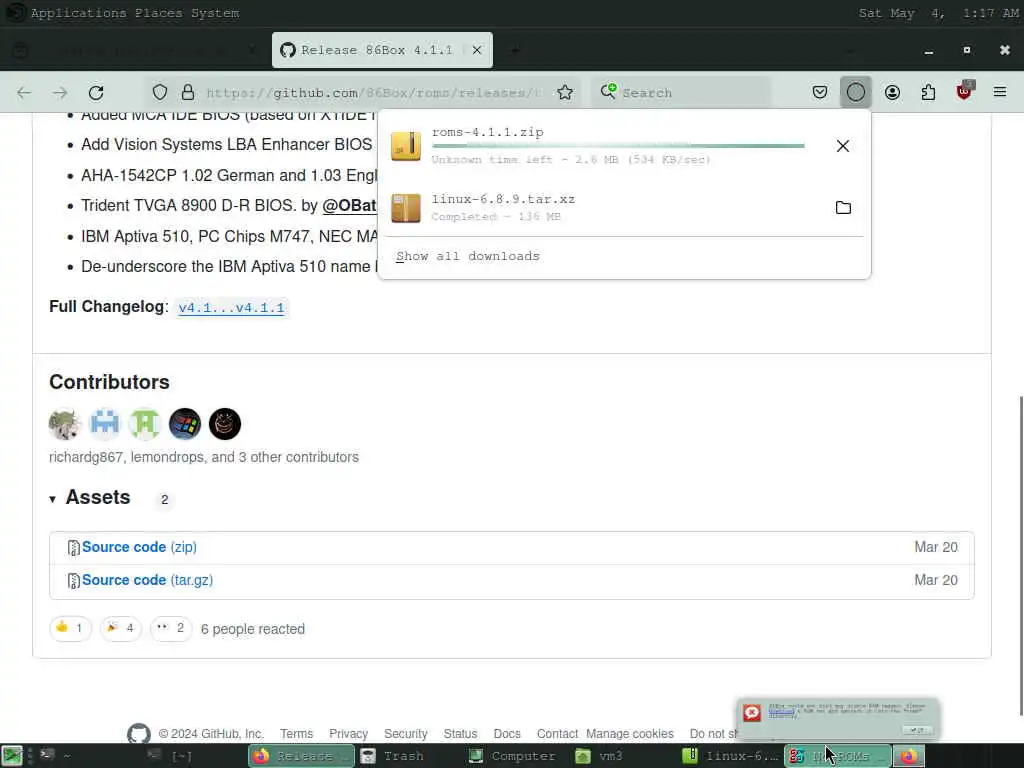Image resolution: width=1024 pixels, height=768 pixels.
Task: Open the Places menu
Action: tap(158, 13)
